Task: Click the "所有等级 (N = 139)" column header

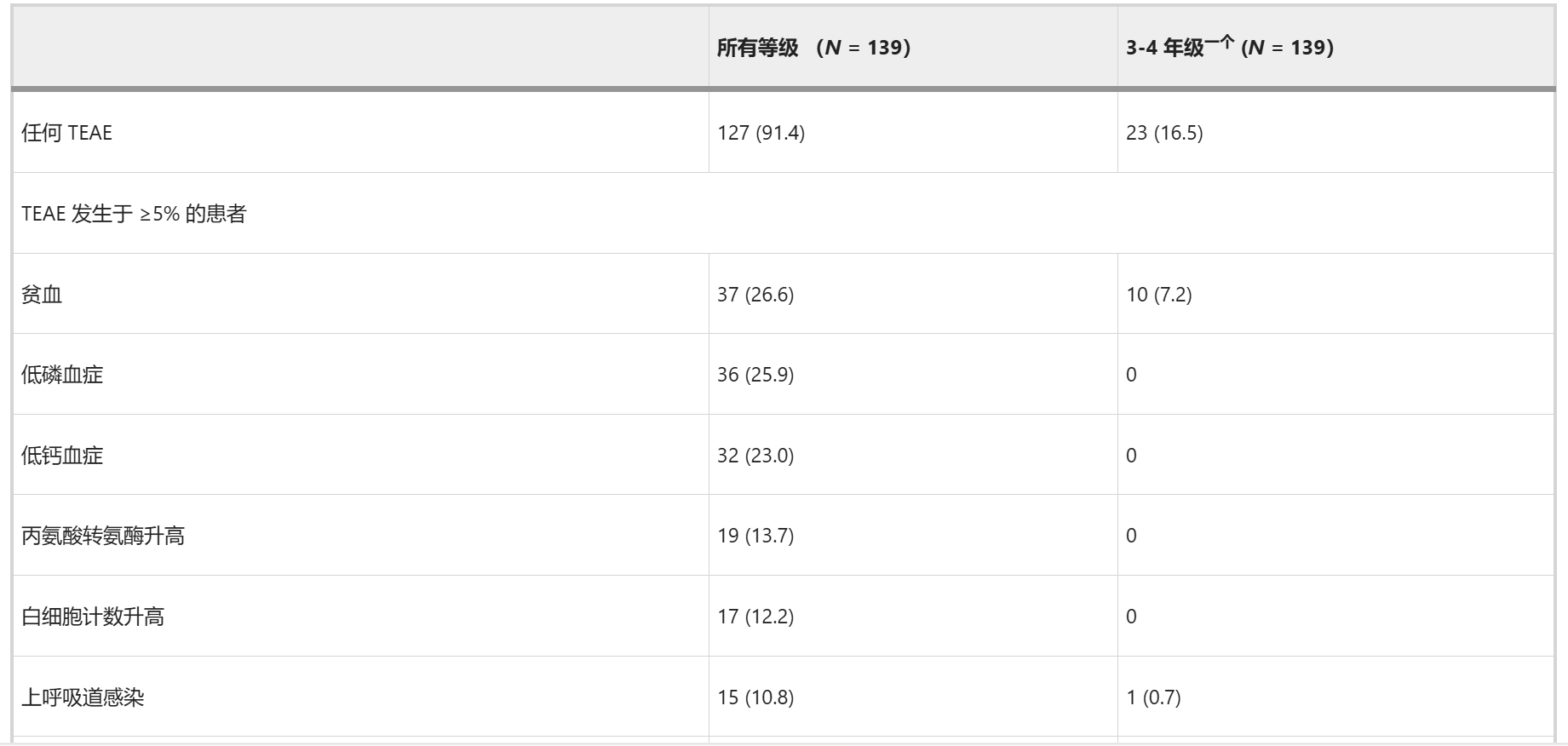Action: point(813,48)
